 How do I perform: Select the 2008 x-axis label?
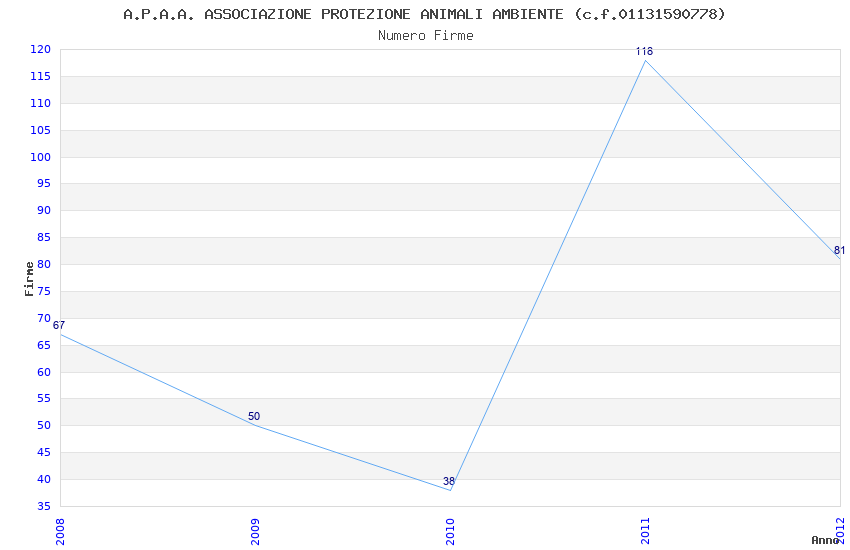click(60, 532)
